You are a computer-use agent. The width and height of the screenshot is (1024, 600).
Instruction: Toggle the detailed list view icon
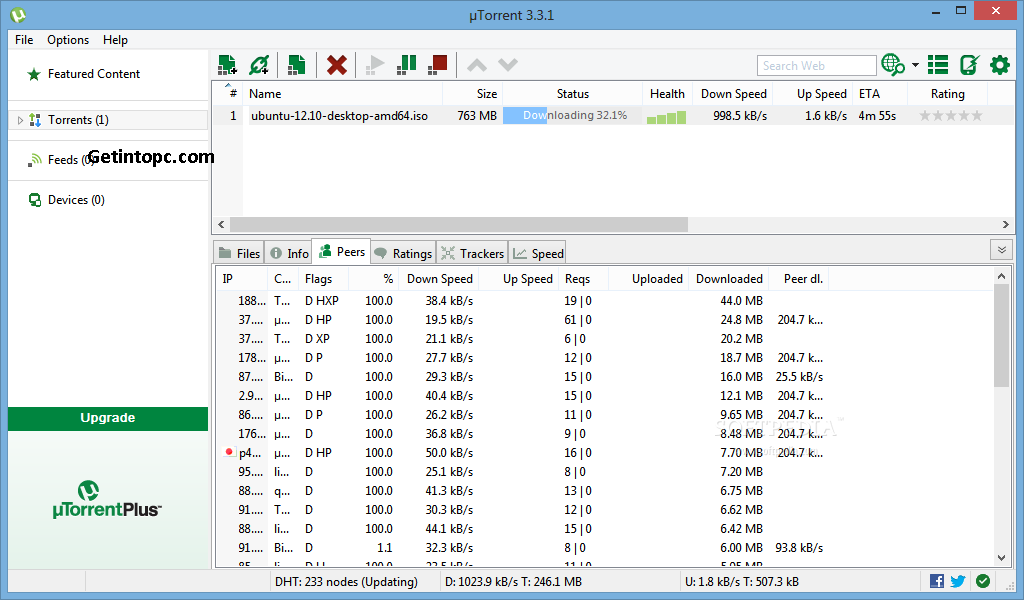click(938, 65)
